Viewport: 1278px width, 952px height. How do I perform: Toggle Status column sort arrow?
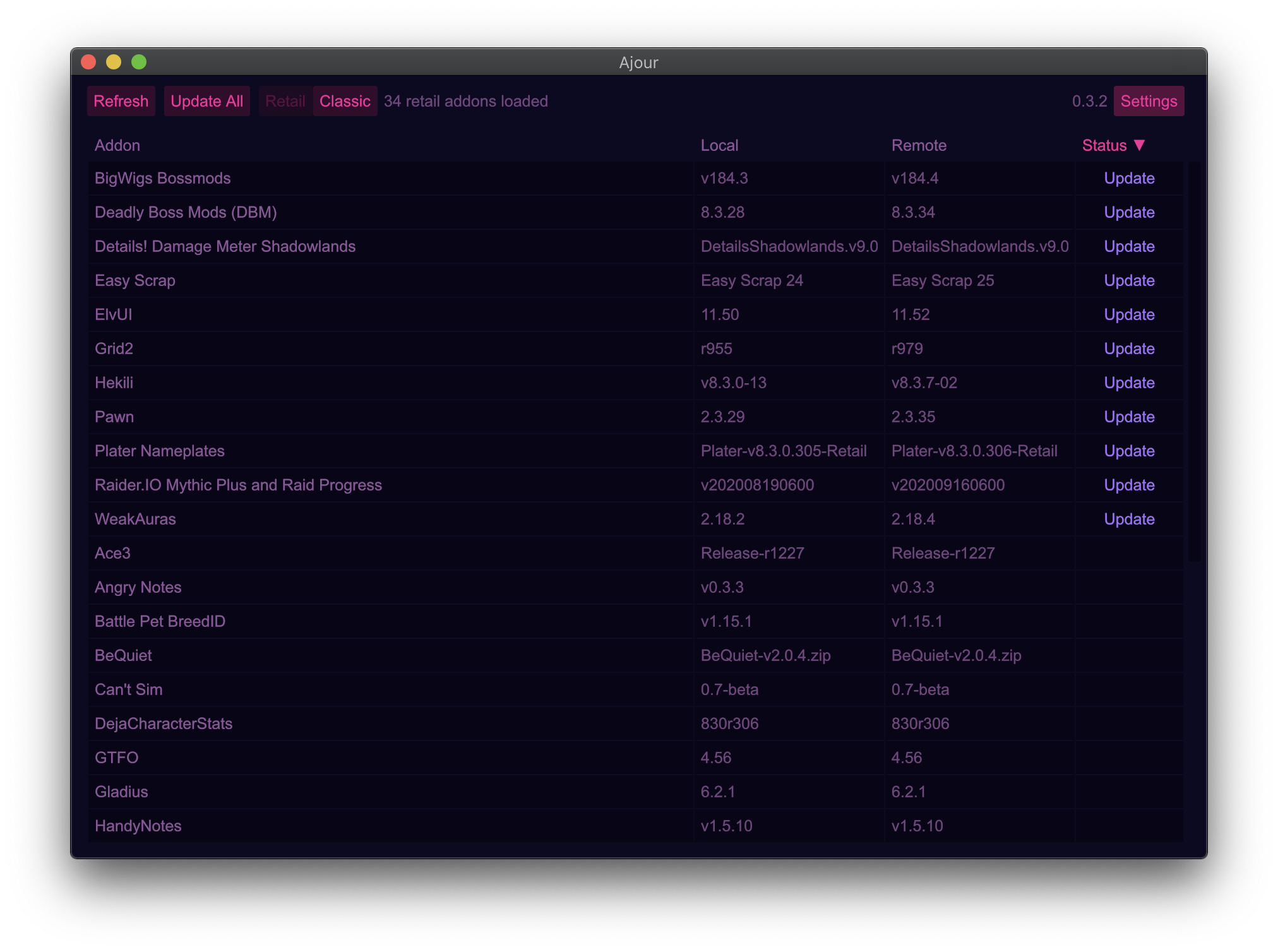pyautogui.click(x=1139, y=145)
